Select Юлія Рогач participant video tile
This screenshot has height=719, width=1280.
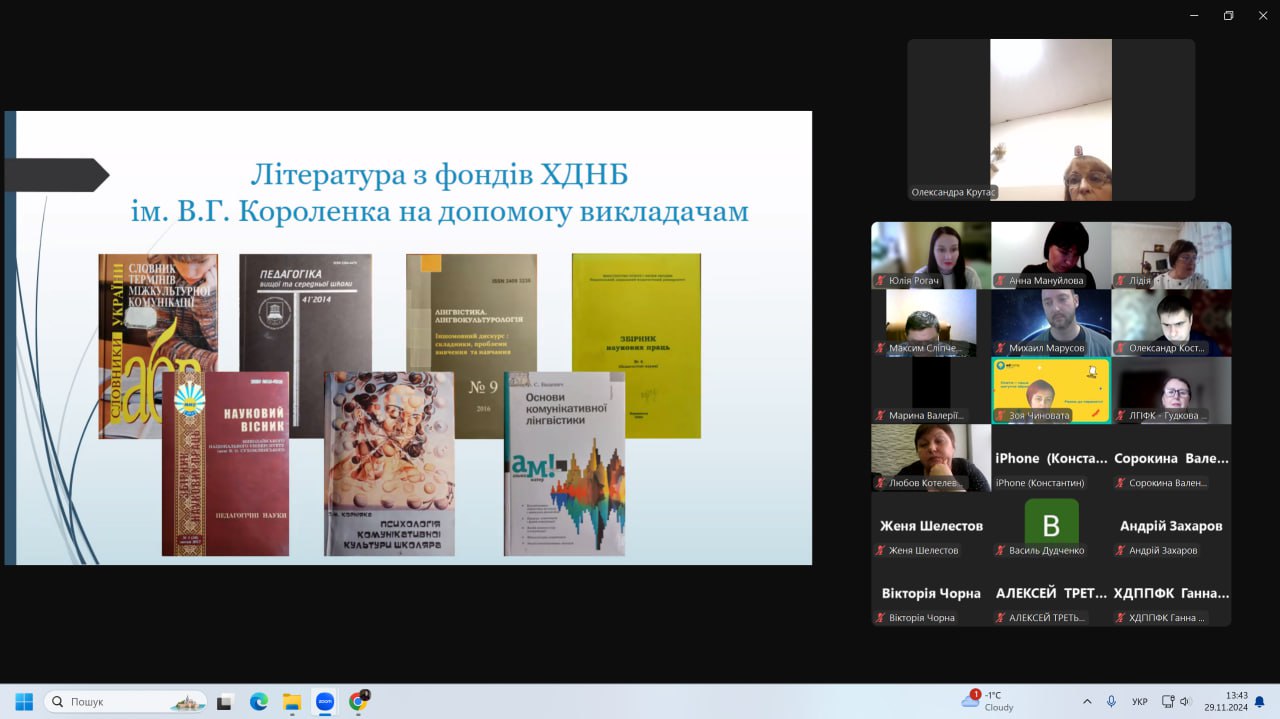click(931, 255)
